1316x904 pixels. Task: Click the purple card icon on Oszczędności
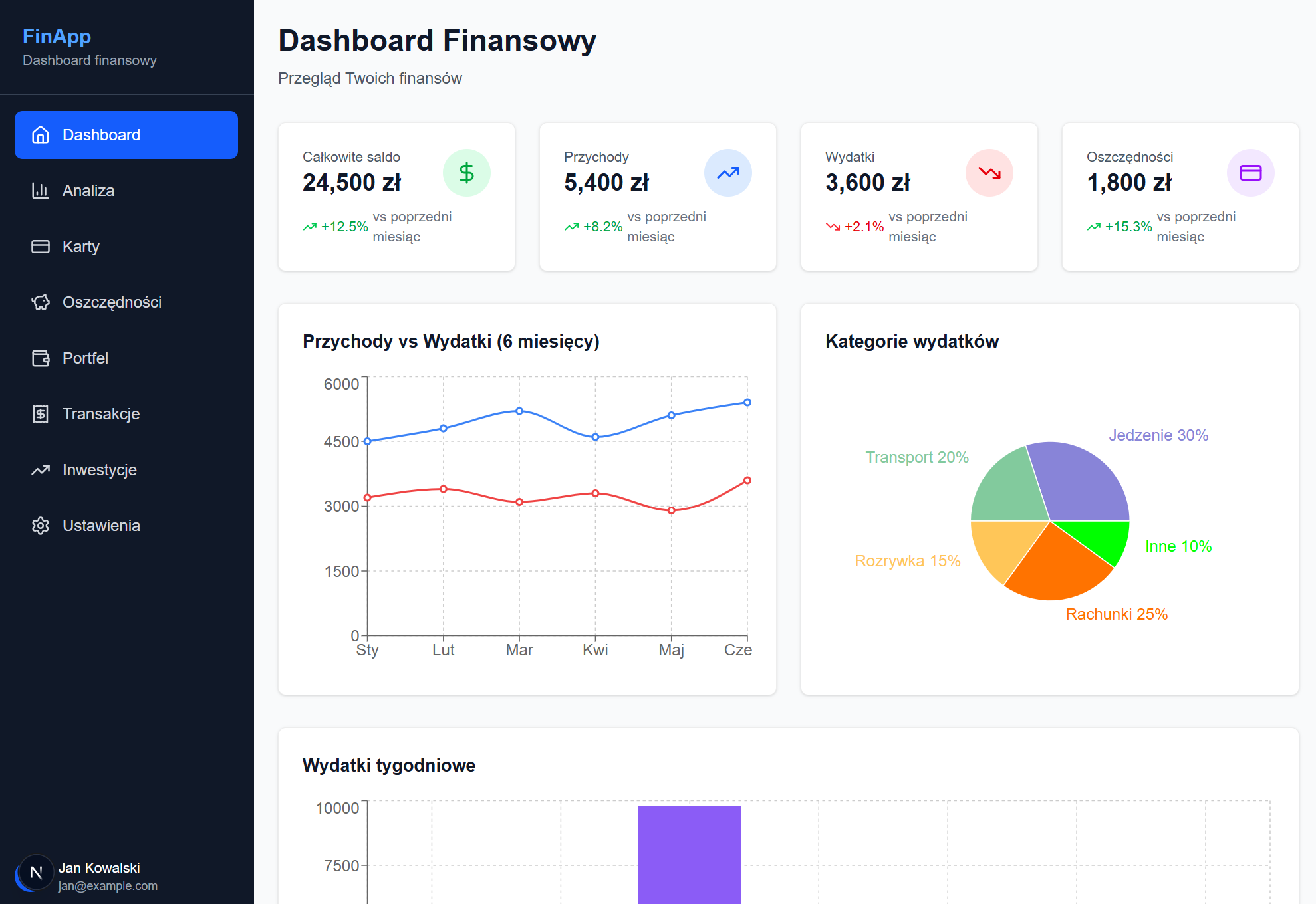1251,172
